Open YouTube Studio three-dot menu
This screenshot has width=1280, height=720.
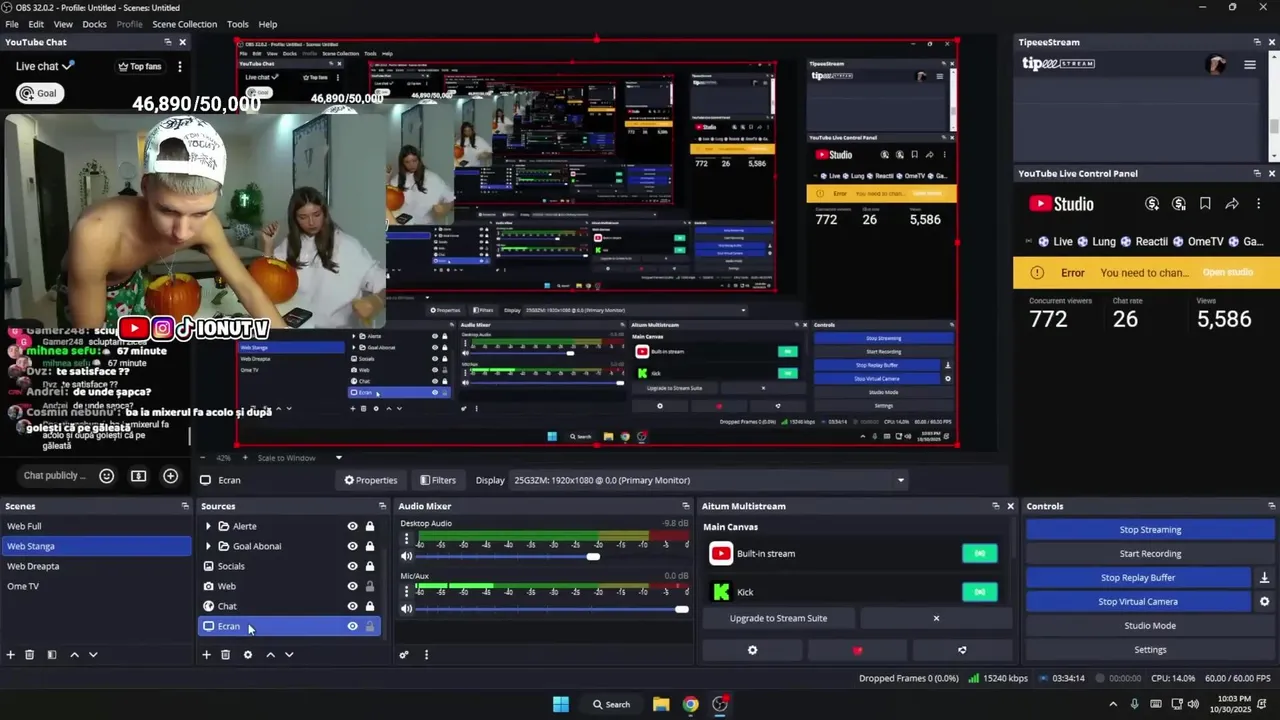coord(1258,204)
